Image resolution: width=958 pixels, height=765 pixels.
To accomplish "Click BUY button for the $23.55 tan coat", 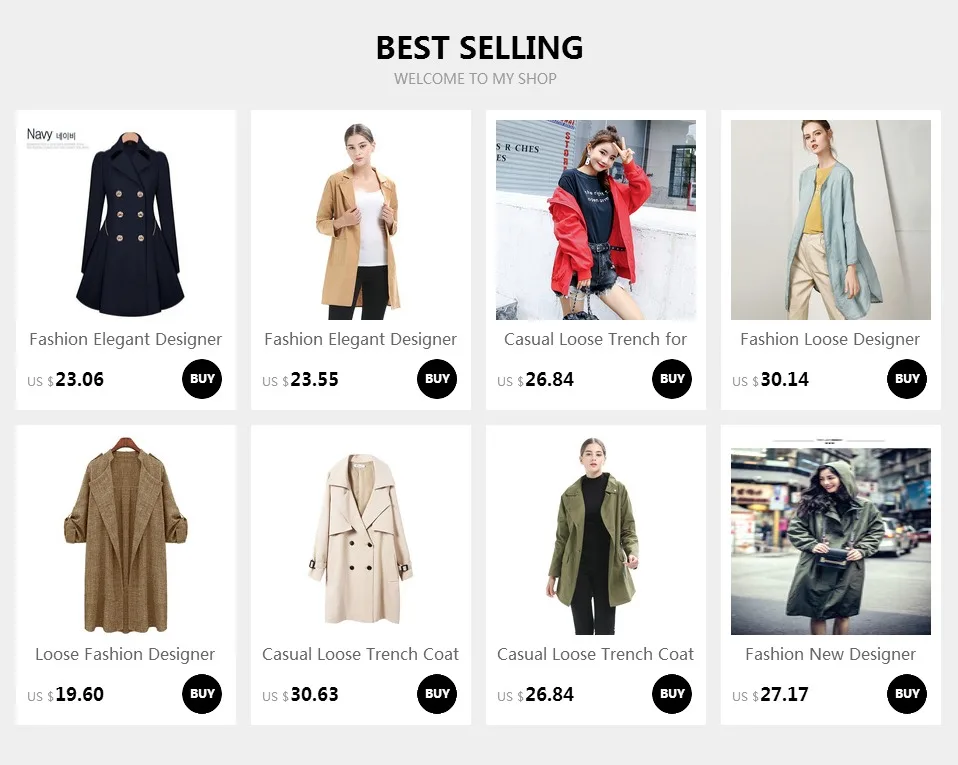I will [437, 379].
